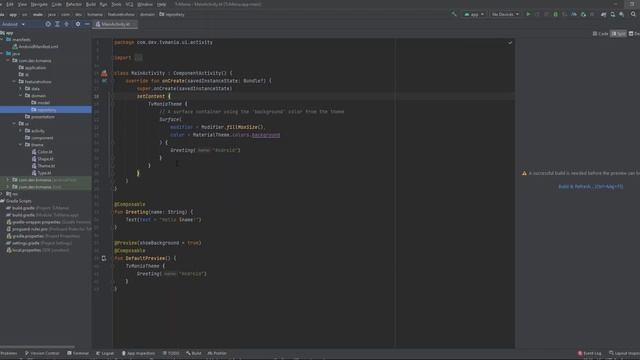Select the MainActivity.kt editor tab
The width and height of the screenshot is (640, 360).
click(x=114, y=24)
